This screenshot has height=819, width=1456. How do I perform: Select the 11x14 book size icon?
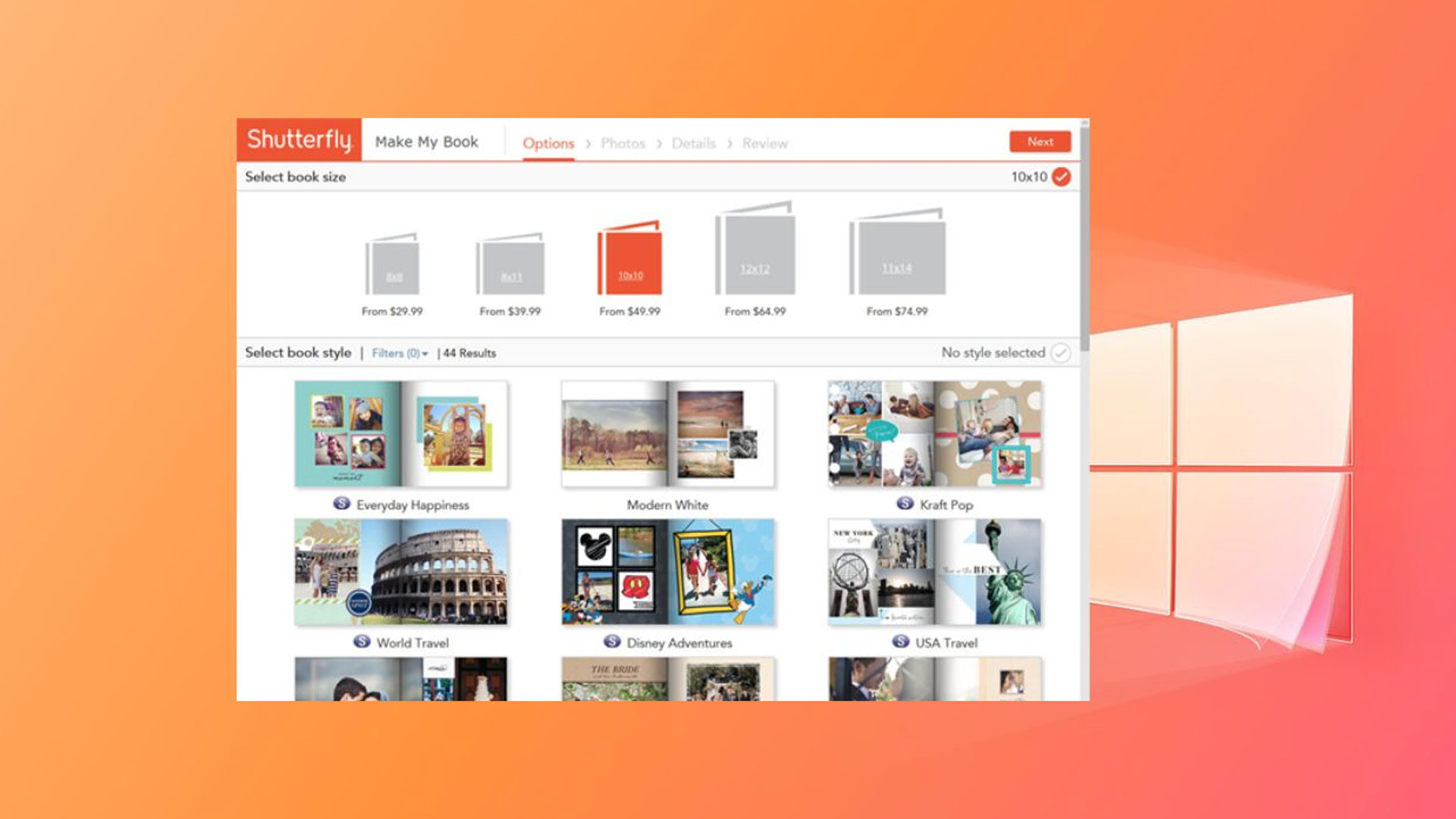click(x=897, y=251)
